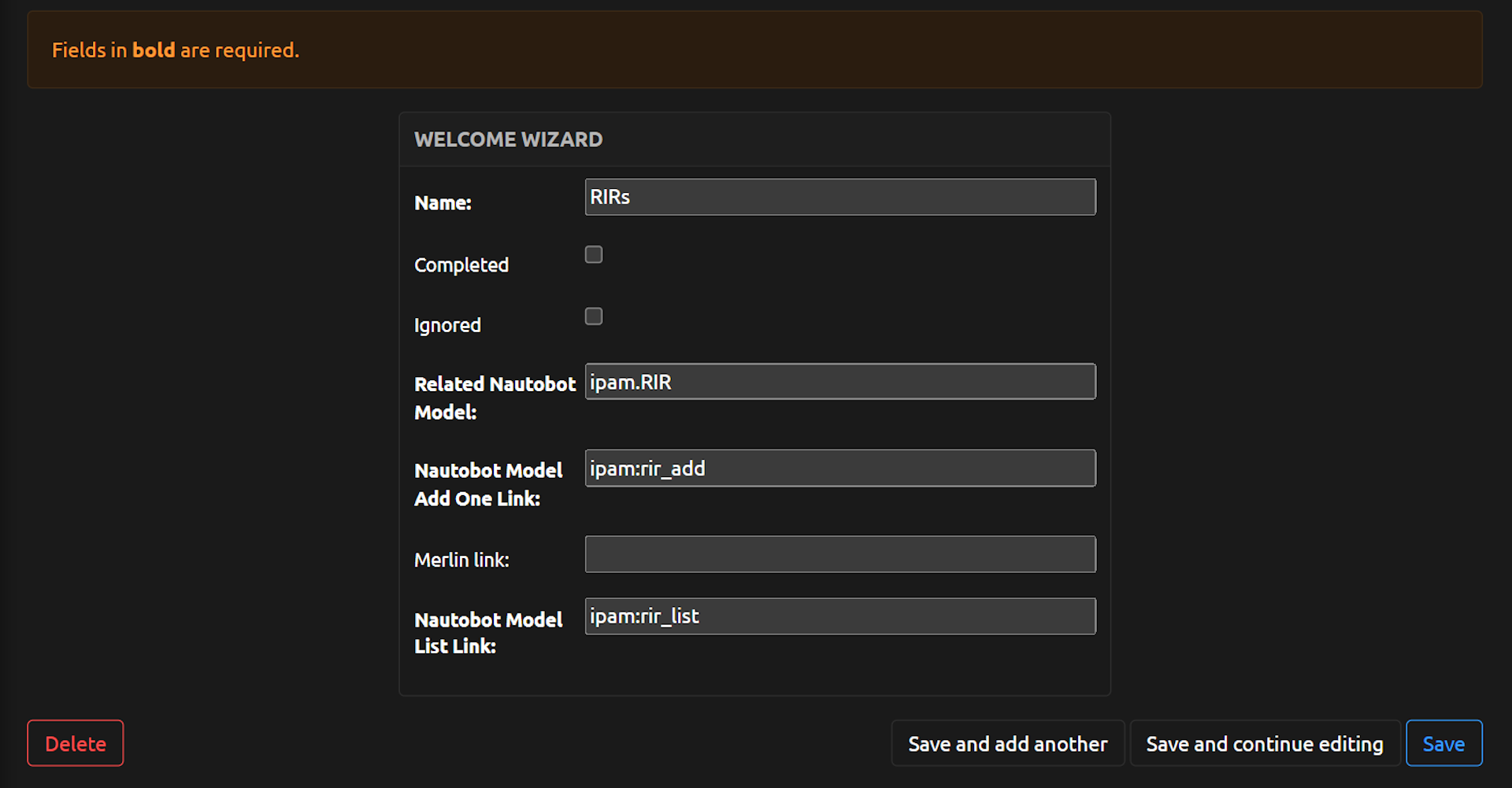The image size is (1512, 788).
Task: Choose Save and continue editing
Action: 1264,744
